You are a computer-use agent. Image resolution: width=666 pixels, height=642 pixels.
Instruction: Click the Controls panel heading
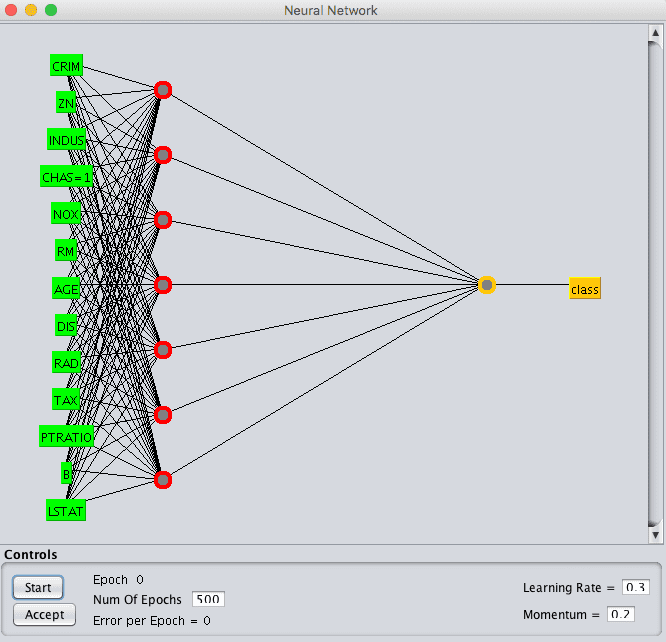coord(31,554)
